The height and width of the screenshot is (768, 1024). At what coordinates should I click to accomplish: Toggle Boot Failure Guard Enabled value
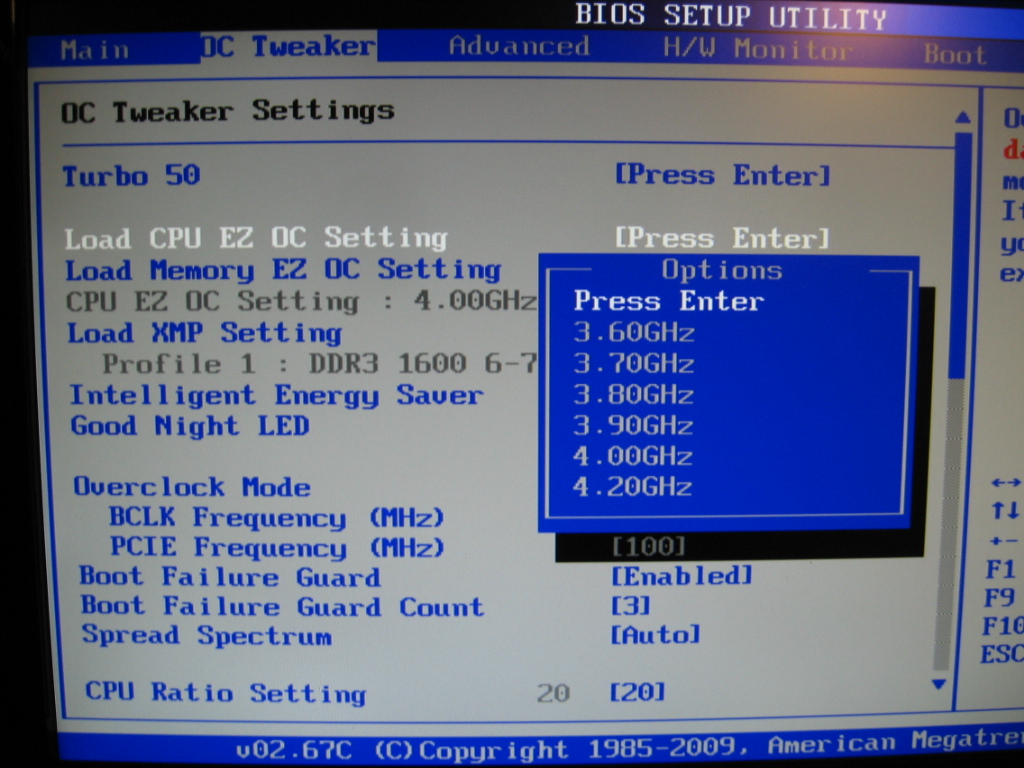[681, 576]
